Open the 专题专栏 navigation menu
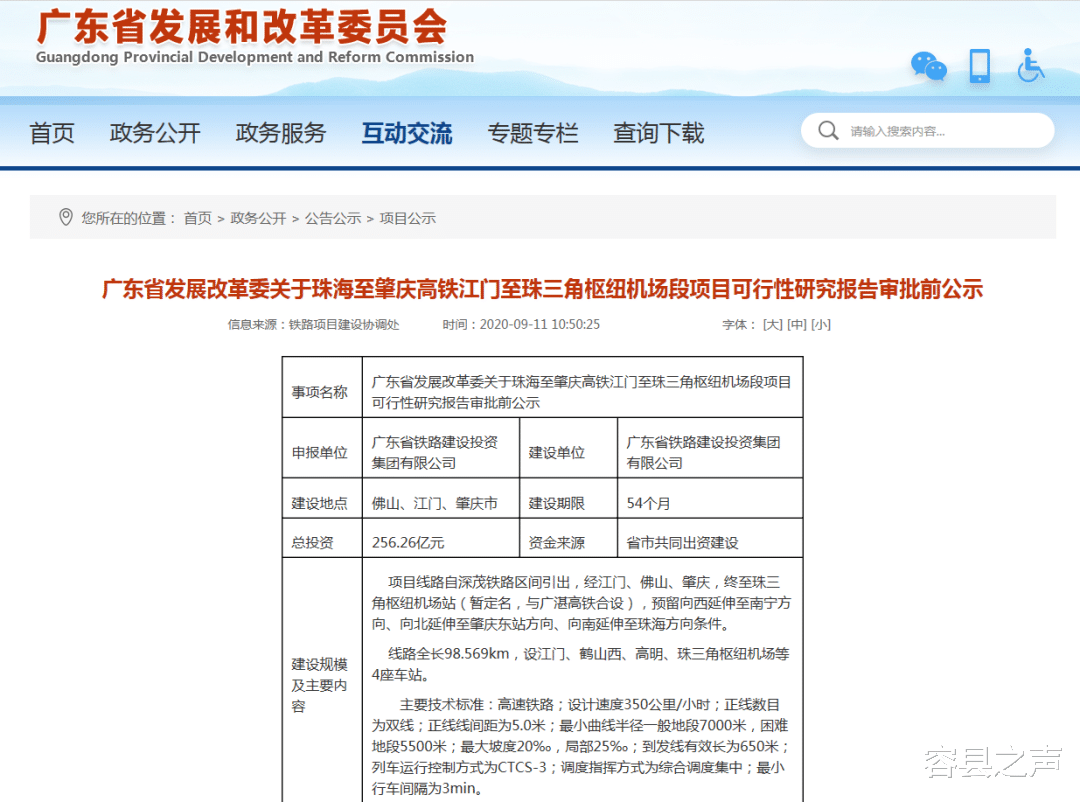This screenshot has width=1080, height=802. [x=533, y=132]
